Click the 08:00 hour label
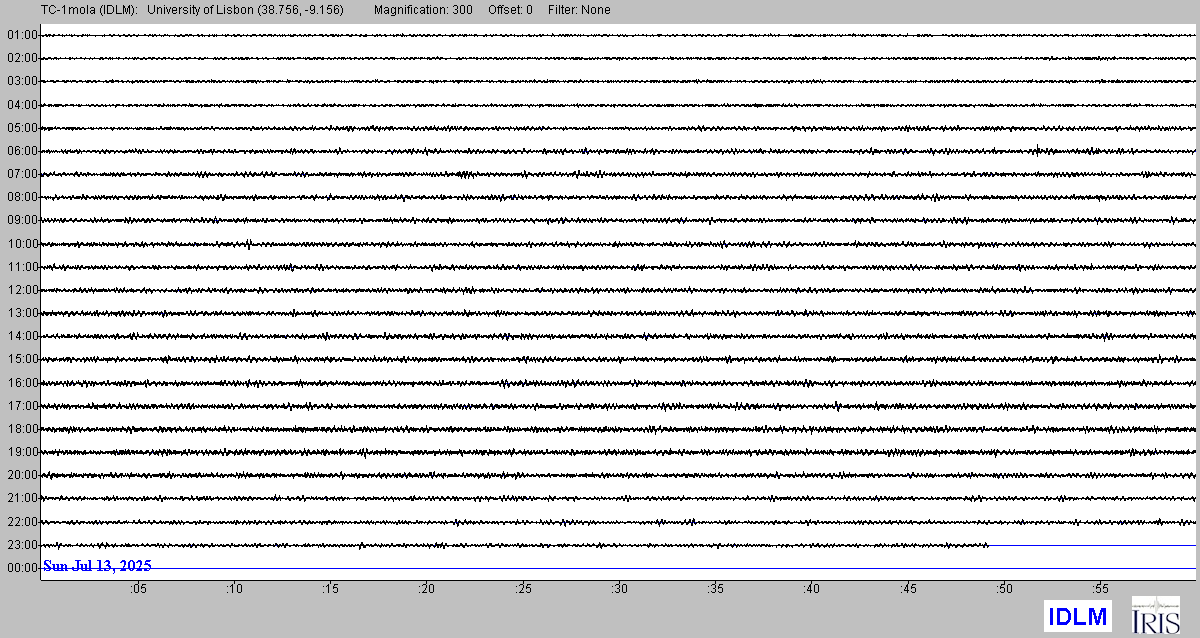The height and width of the screenshot is (638, 1200). click(x=22, y=197)
